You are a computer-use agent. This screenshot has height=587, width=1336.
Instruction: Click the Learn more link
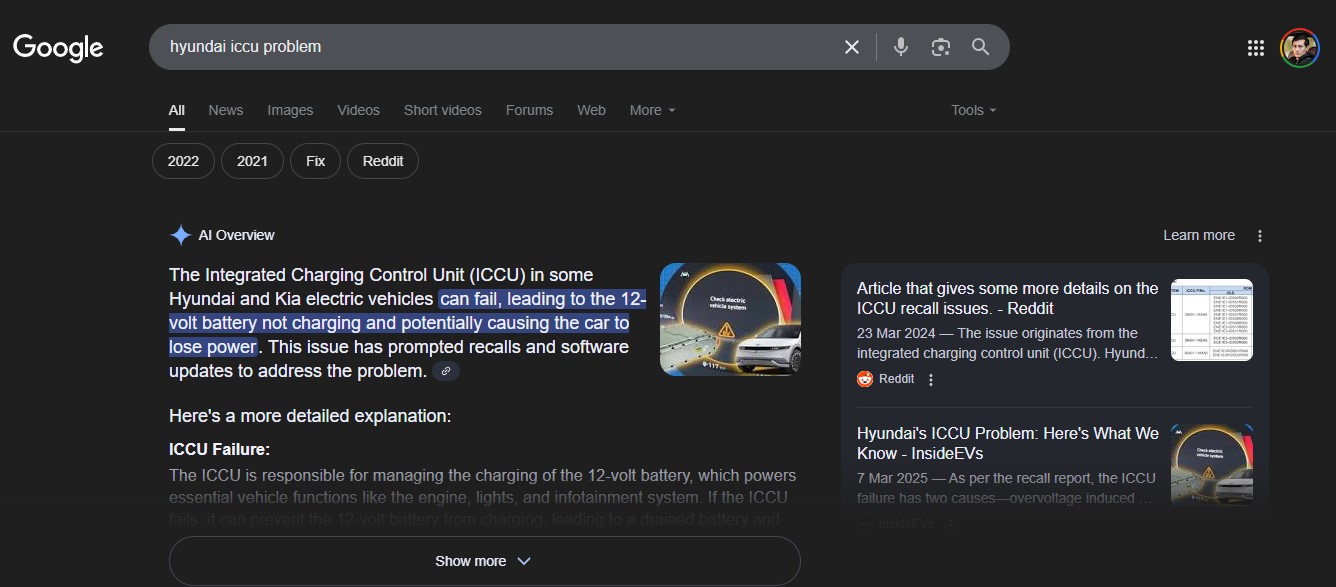click(x=1198, y=235)
